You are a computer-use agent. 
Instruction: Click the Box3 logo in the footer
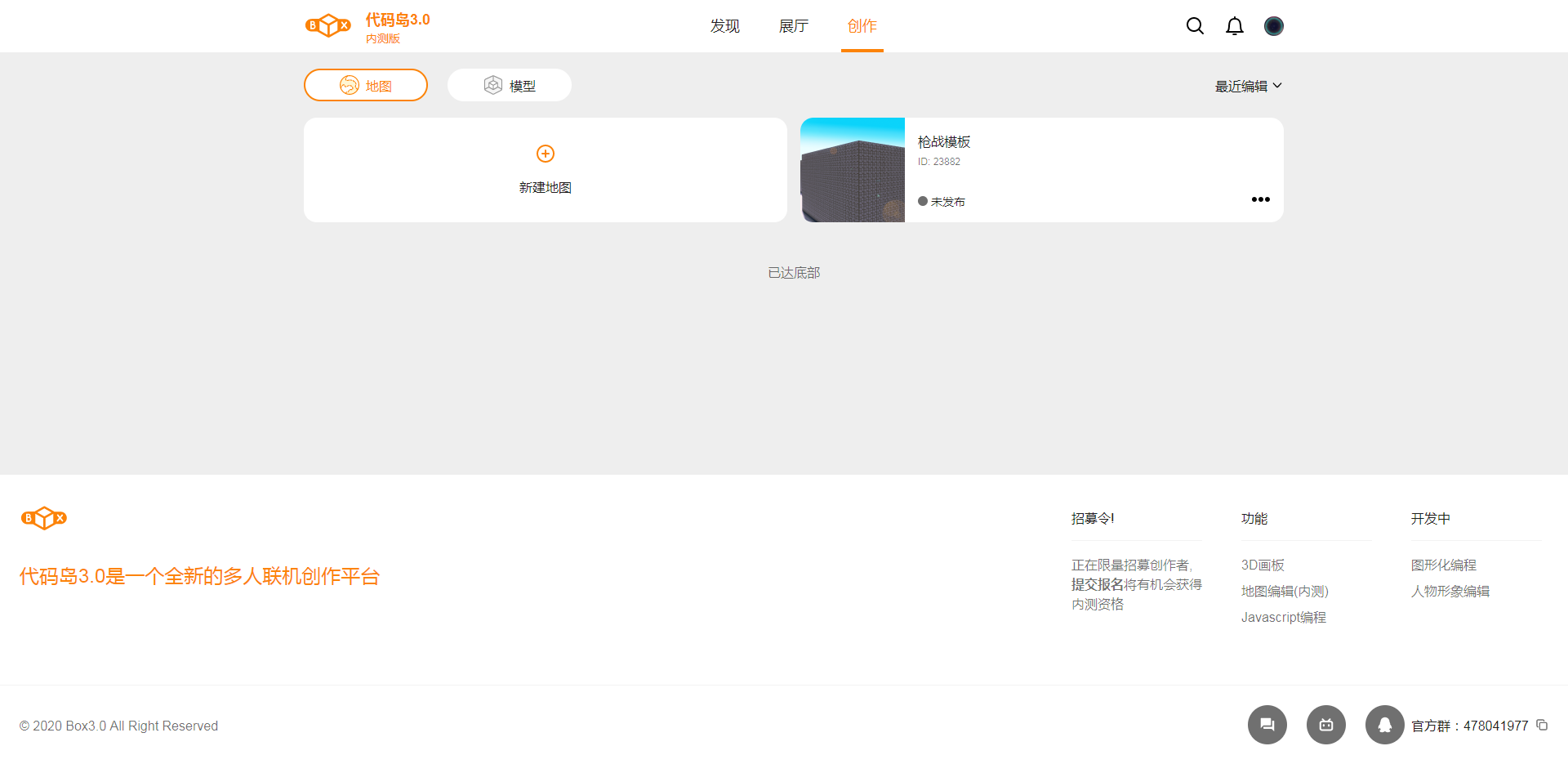point(44,518)
